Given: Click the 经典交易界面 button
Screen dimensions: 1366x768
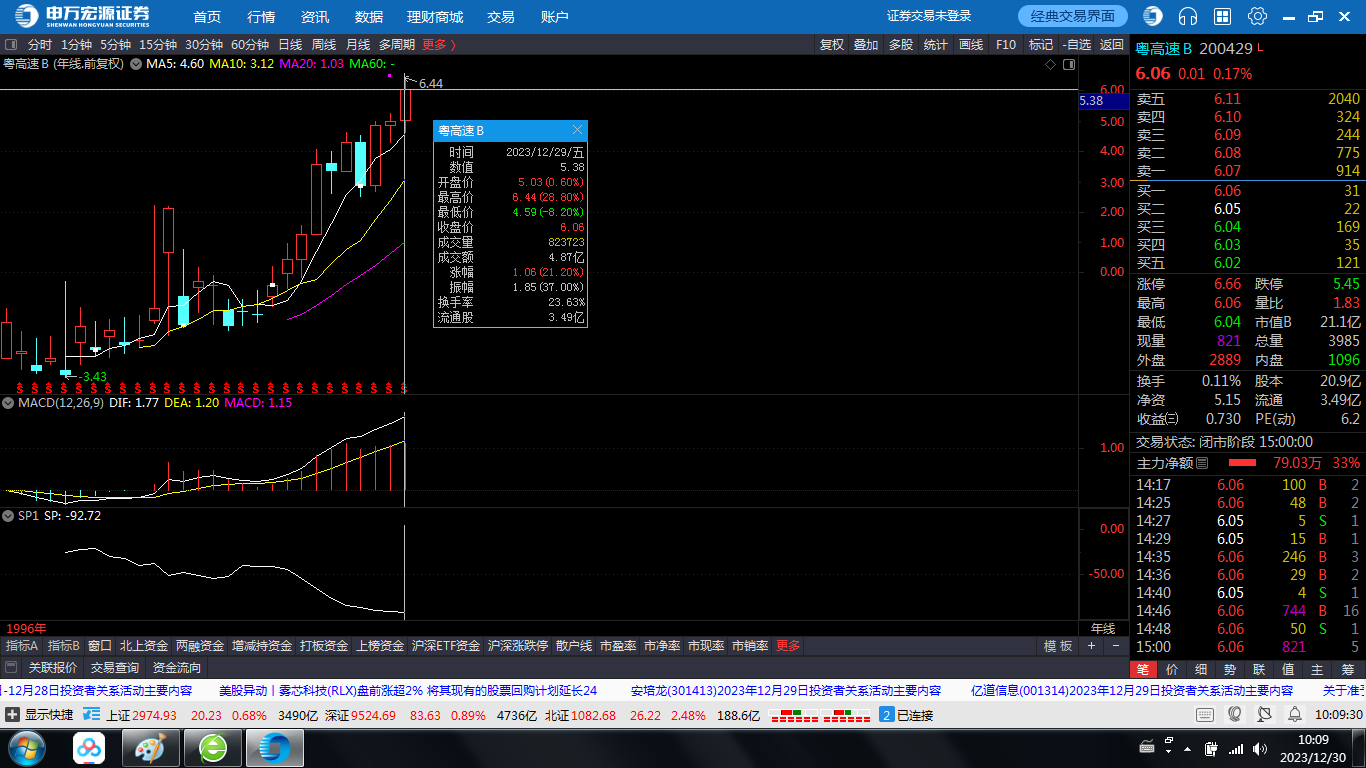Looking at the screenshot, I should (x=1073, y=16).
